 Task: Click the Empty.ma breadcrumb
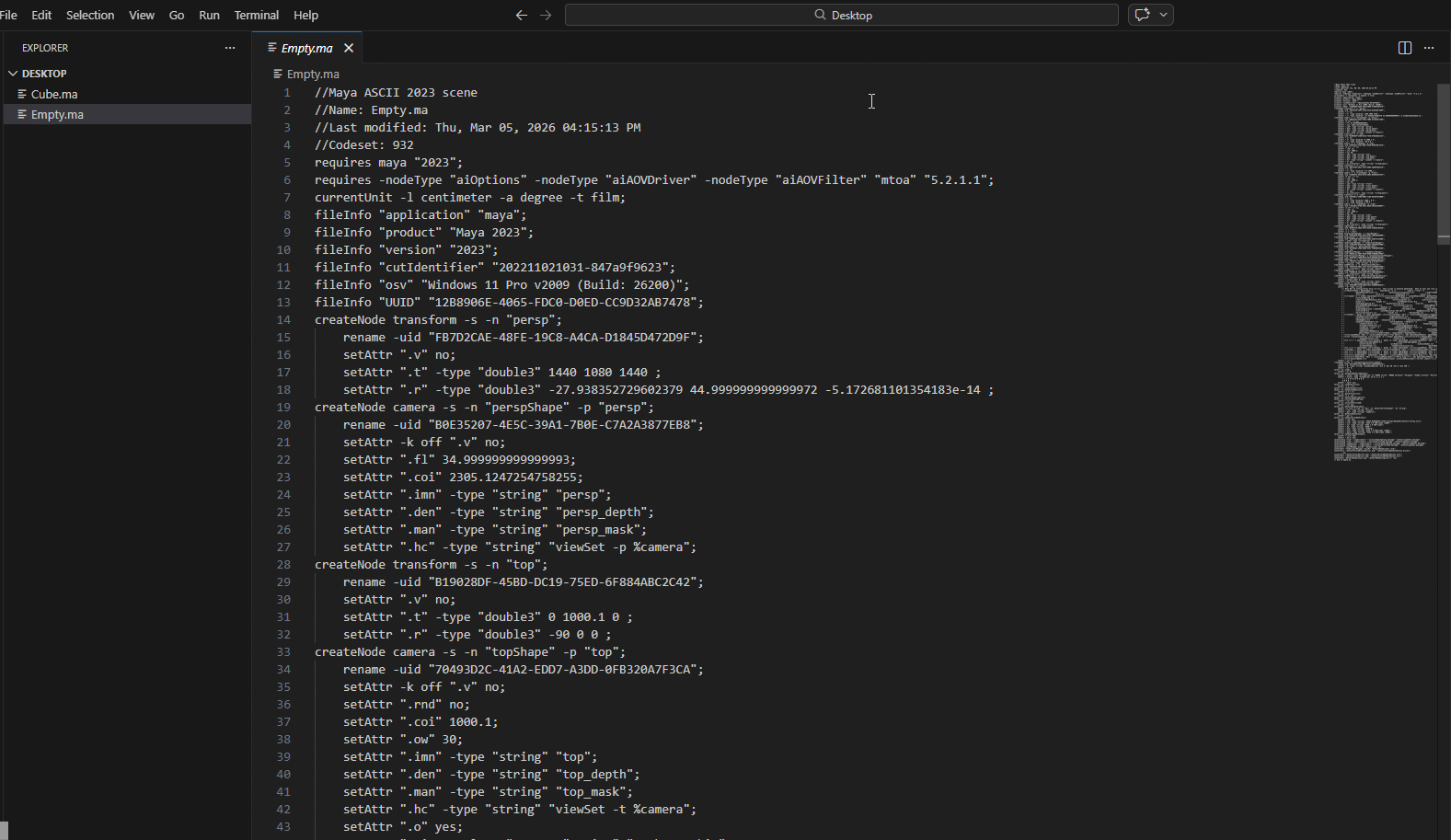[313, 75]
